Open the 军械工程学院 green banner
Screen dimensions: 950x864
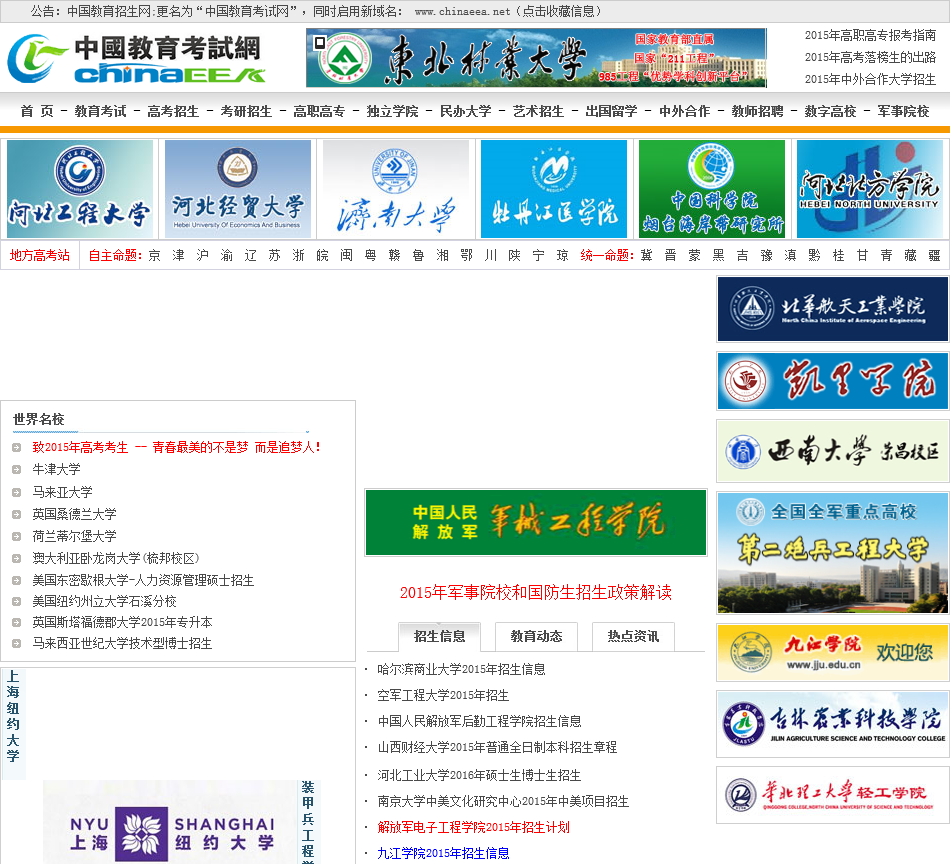coord(536,522)
